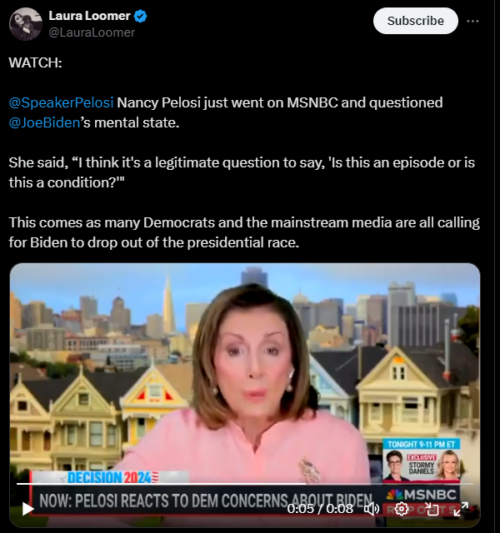Viewport: 500px width, 533px height.
Task: Open the @SpeakerPelosi mention link
Action: [x=61, y=102]
